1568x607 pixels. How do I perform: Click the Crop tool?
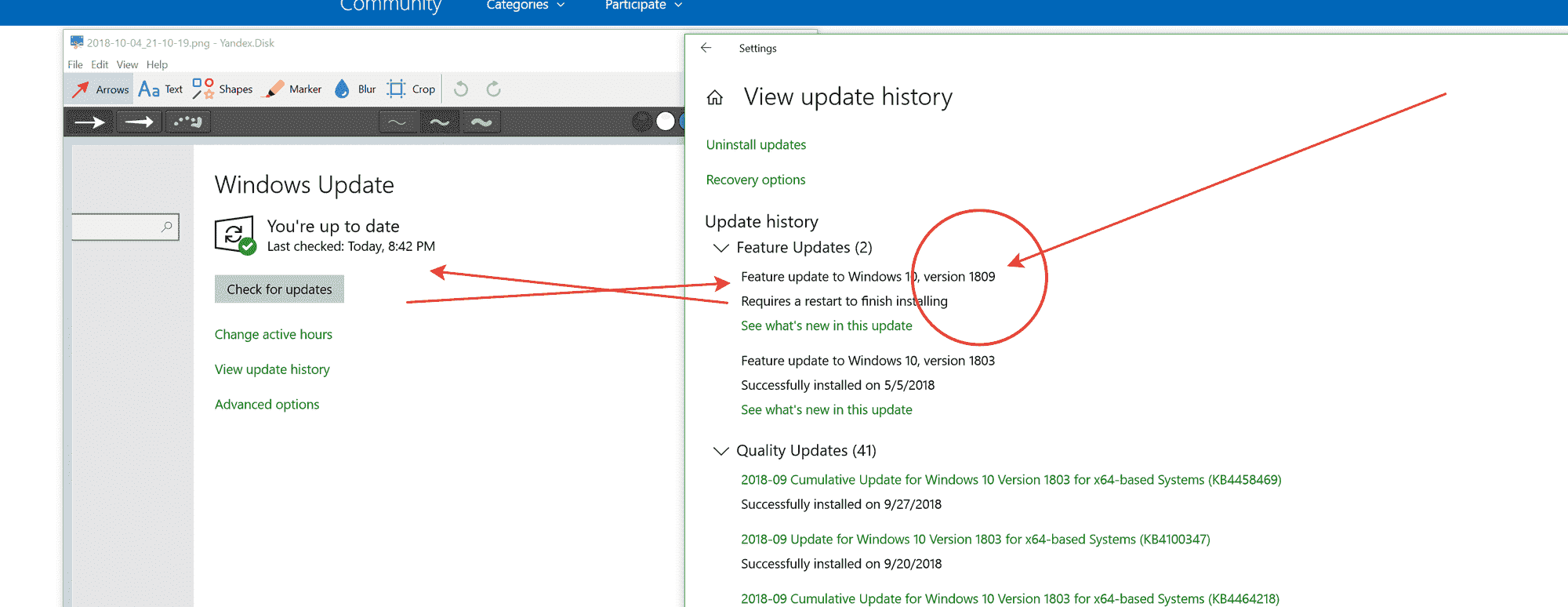(412, 89)
